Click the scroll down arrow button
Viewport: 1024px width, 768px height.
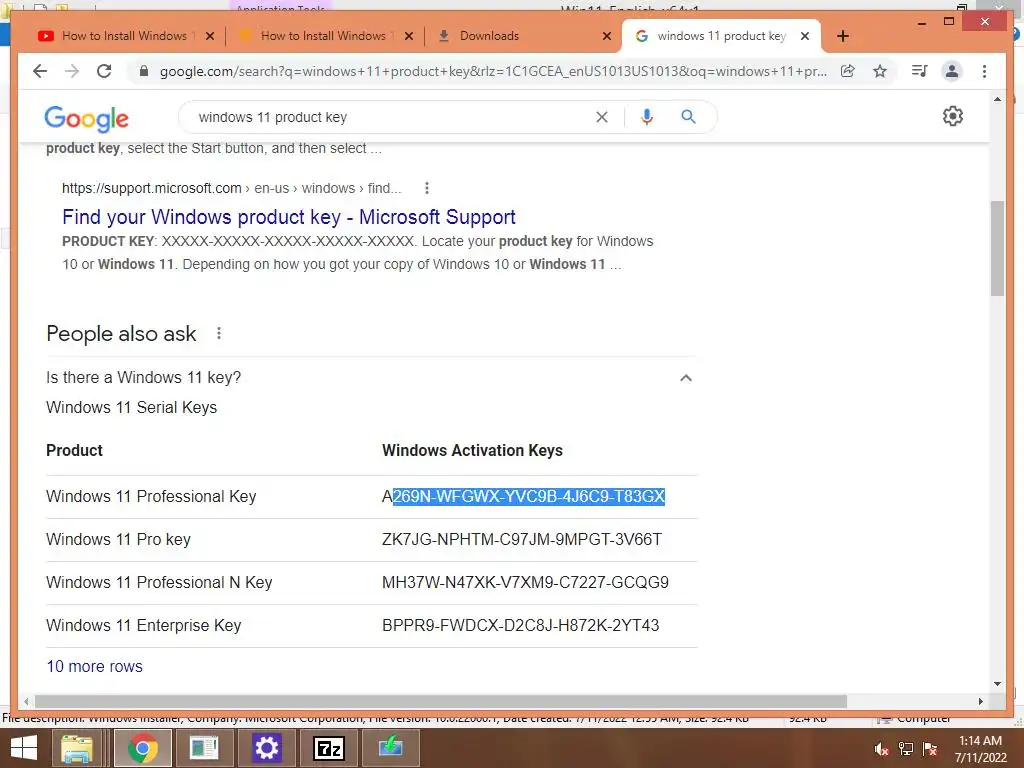click(997, 684)
